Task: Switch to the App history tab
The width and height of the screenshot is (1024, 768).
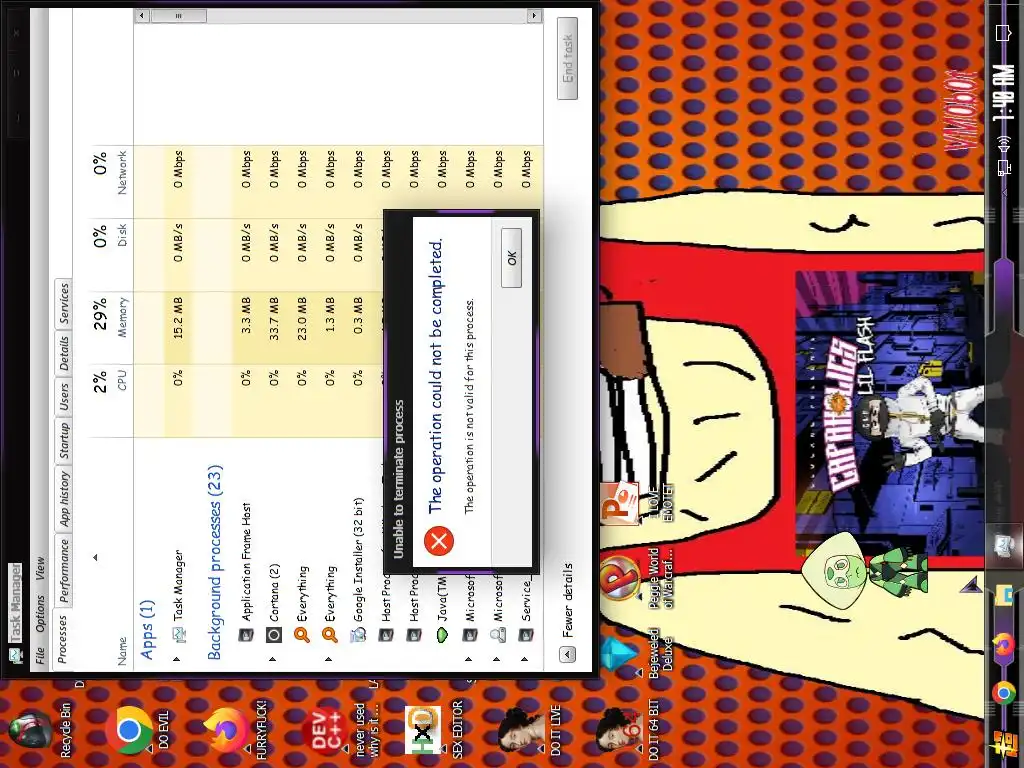Action: pos(64,498)
